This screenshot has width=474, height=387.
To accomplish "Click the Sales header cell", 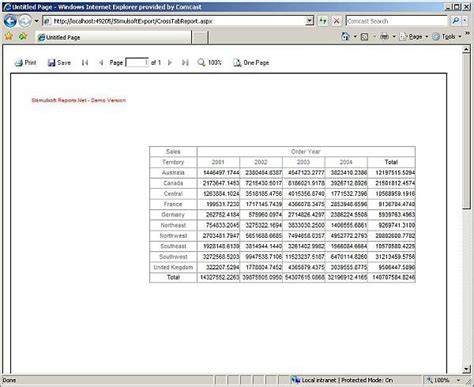I will 173,151.
